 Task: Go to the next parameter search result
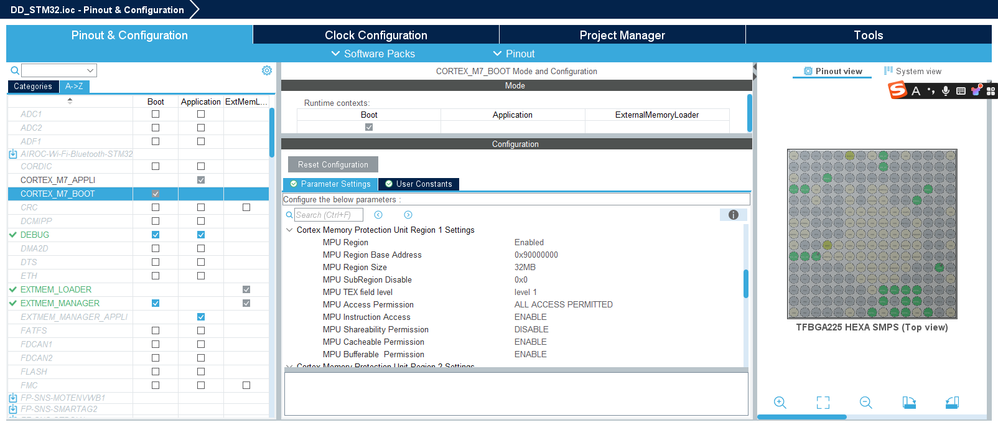(x=408, y=215)
